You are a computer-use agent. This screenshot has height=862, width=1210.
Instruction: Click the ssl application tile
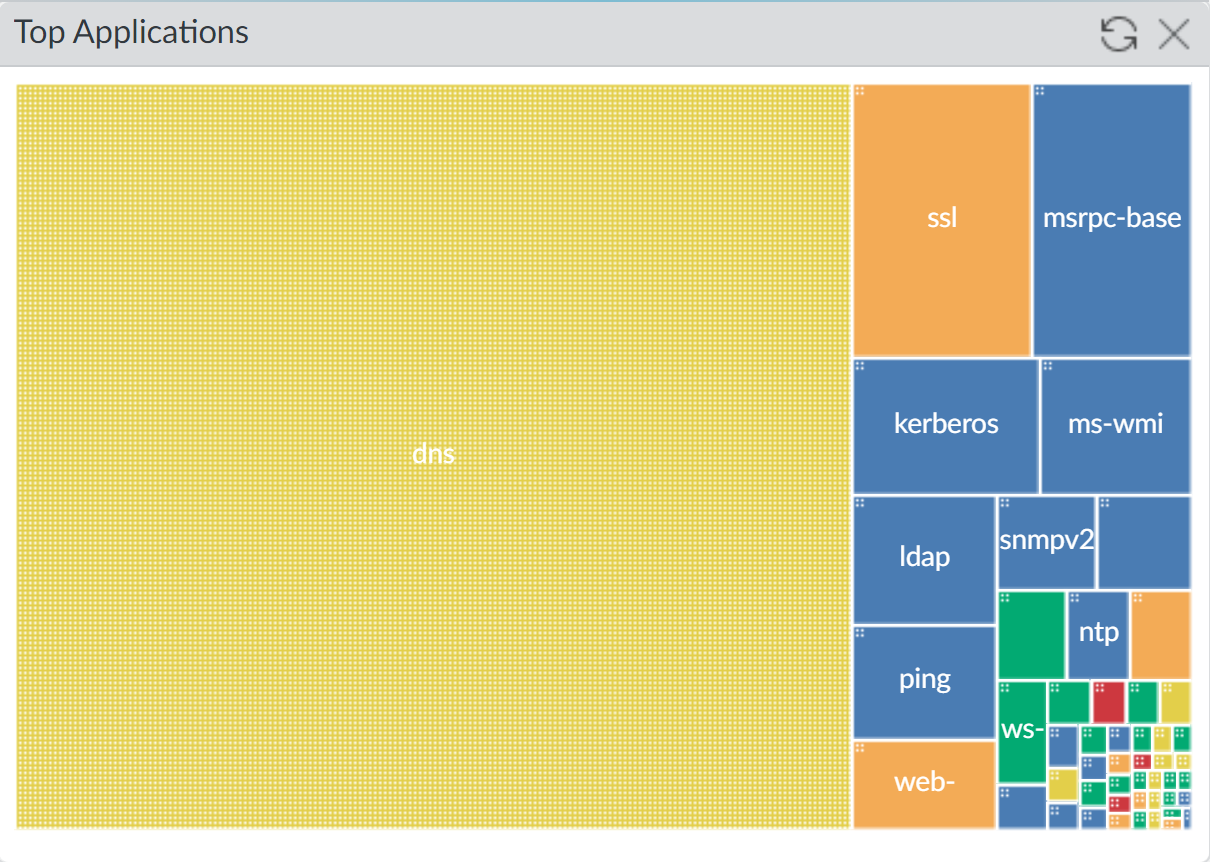point(941,219)
